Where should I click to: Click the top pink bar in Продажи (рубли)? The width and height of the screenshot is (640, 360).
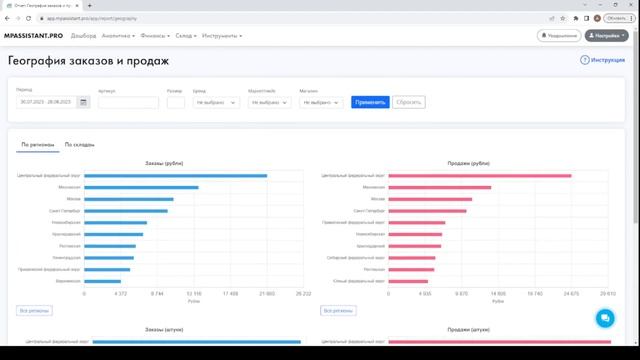[480, 176]
